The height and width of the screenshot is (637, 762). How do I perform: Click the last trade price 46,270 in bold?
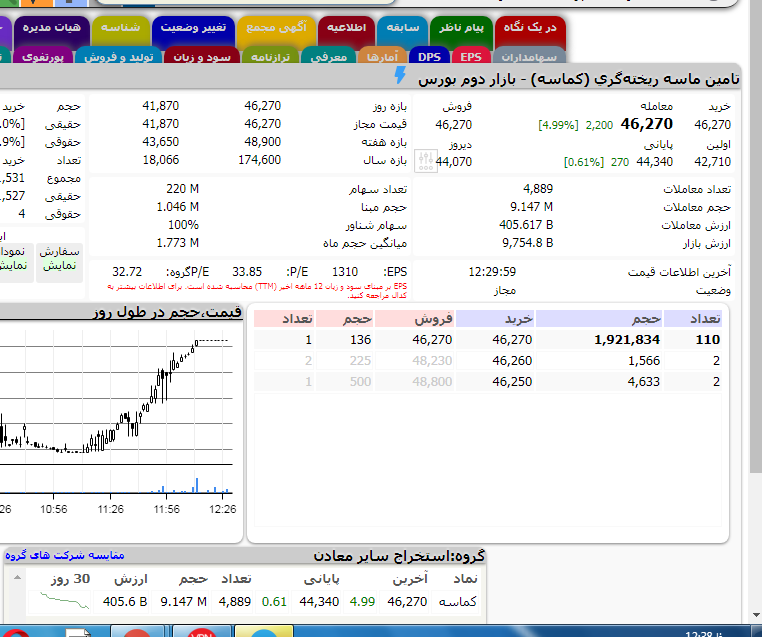[x=646, y=124]
